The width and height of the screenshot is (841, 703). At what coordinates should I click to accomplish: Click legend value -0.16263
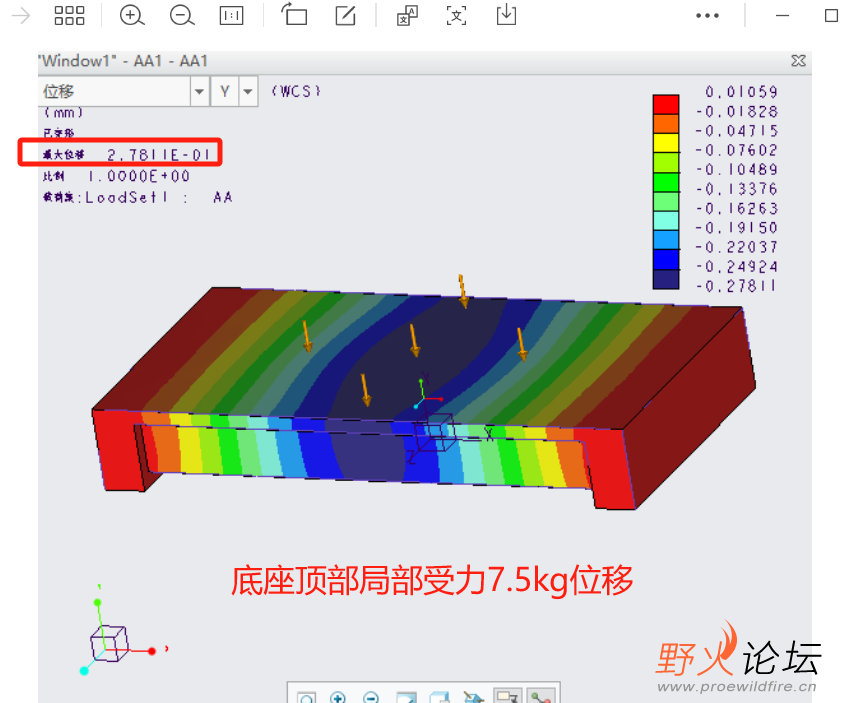click(736, 208)
